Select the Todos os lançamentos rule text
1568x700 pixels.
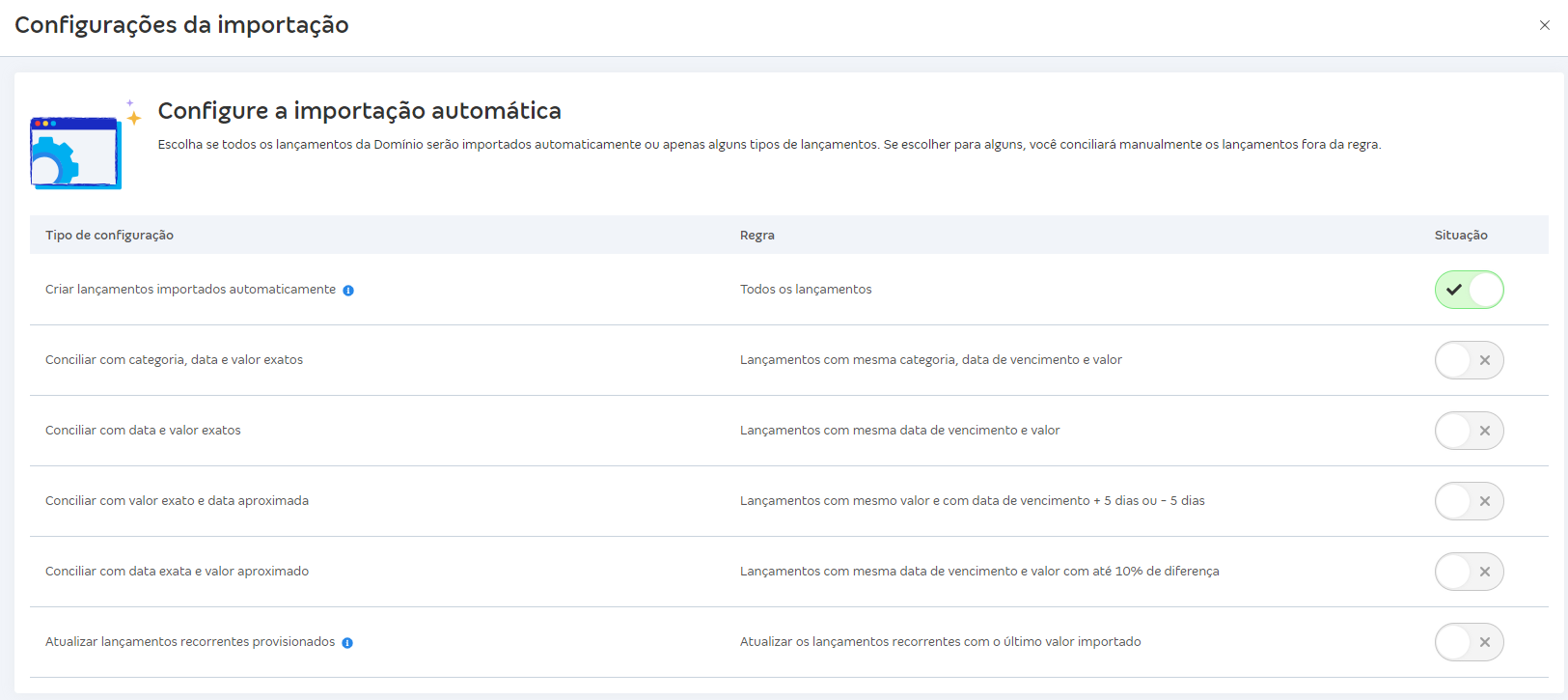pos(806,290)
